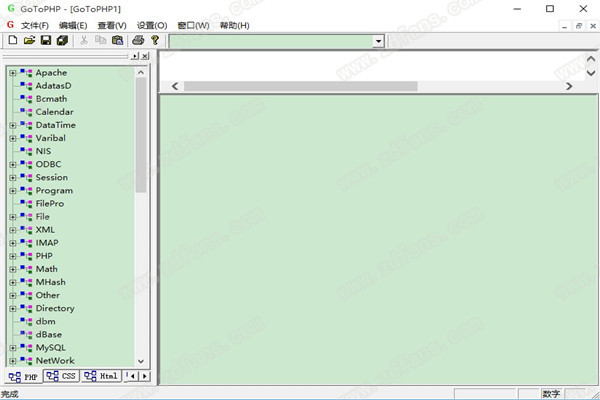
Task: Select the MHash tree item
Action: (51, 282)
